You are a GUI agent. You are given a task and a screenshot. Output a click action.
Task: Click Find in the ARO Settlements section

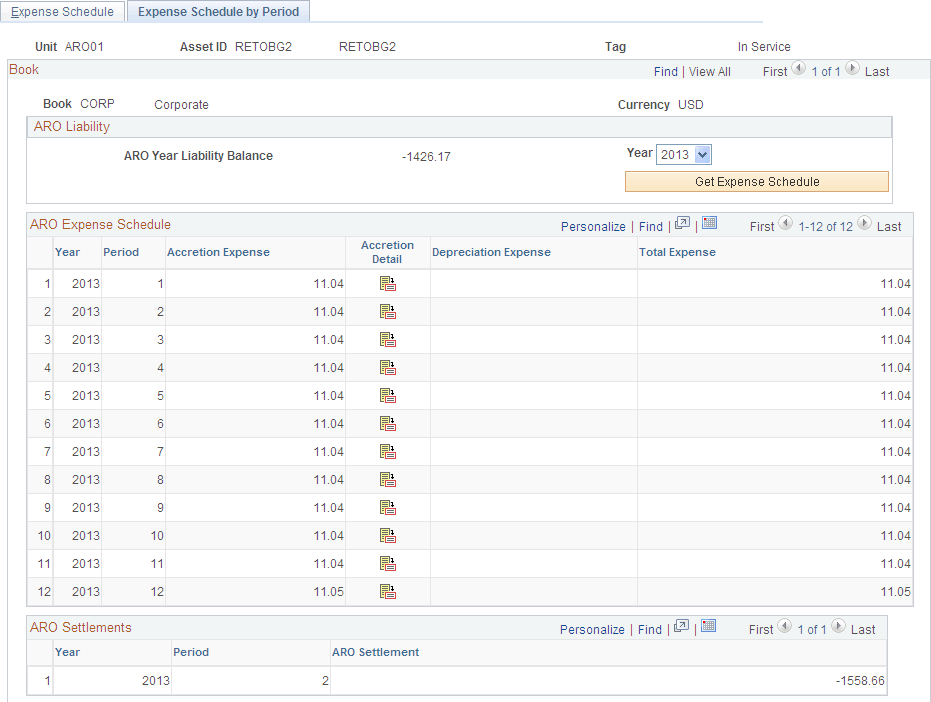click(x=649, y=629)
